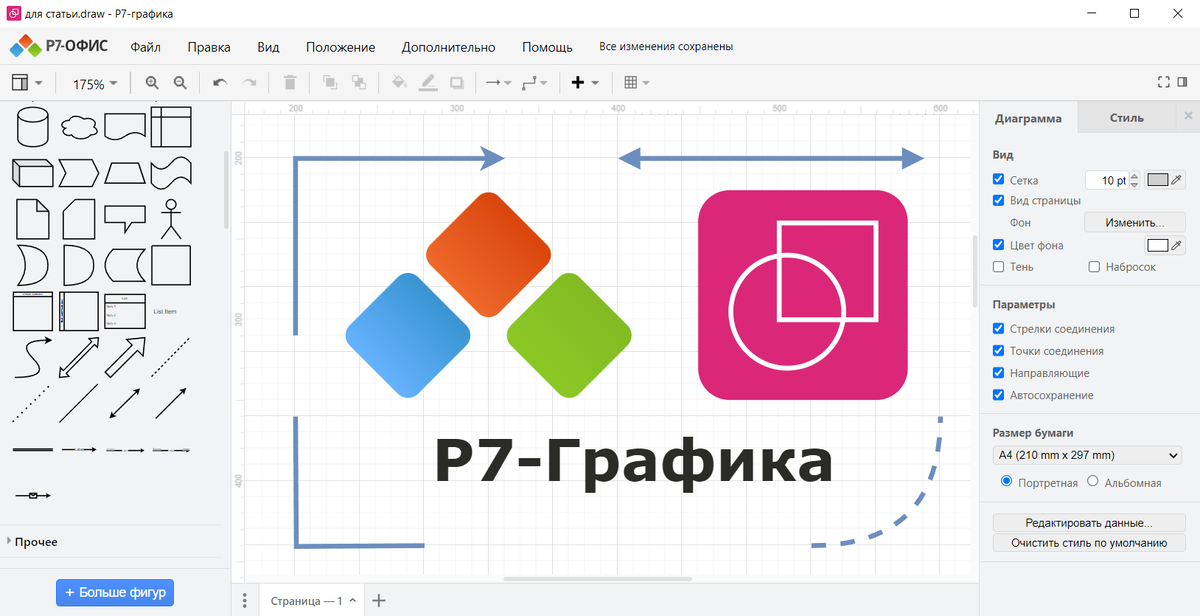Select the callout speech bubble shape
This screenshot has height=616, width=1200.
point(126,219)
